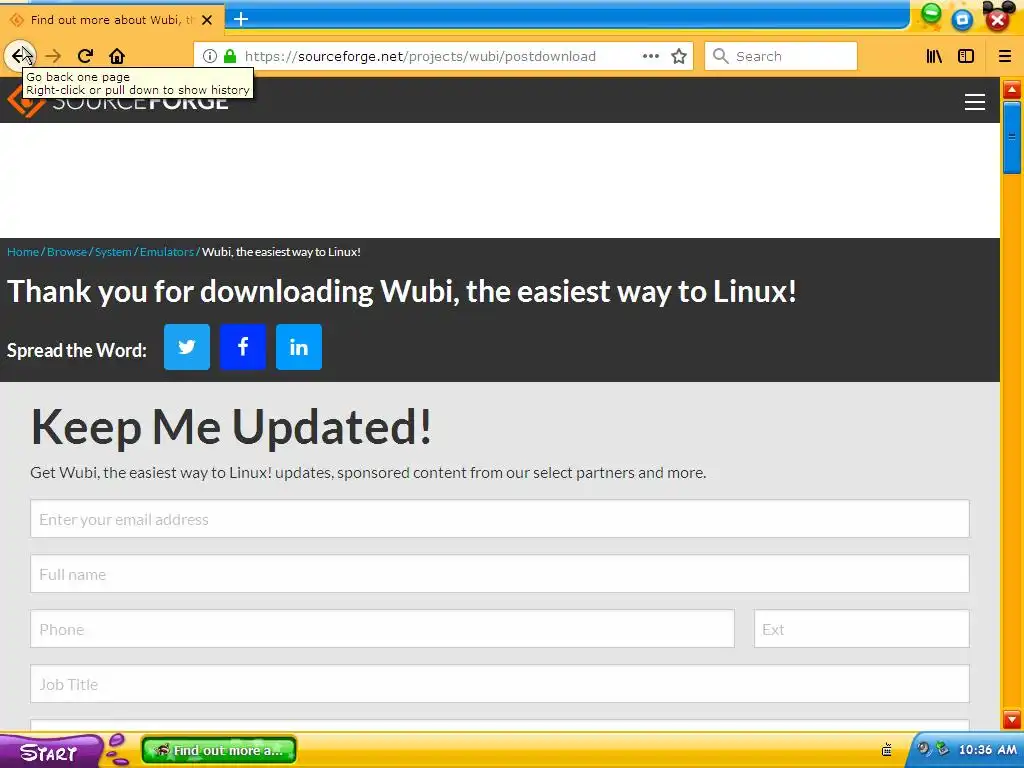This screenshot has width=1024, height=768.
Task: Close the Wubi tab
Action: coord(207,20)
